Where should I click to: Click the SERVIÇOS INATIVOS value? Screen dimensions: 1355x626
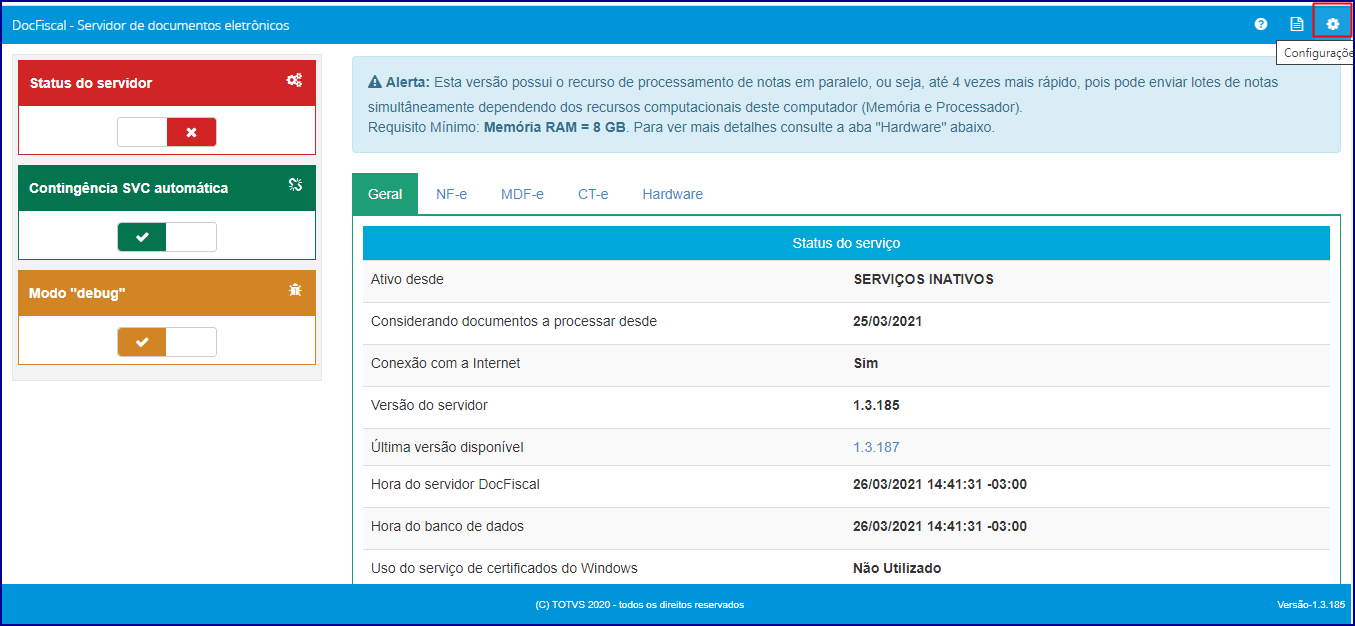pyautogui.click(x=923, y=279)
